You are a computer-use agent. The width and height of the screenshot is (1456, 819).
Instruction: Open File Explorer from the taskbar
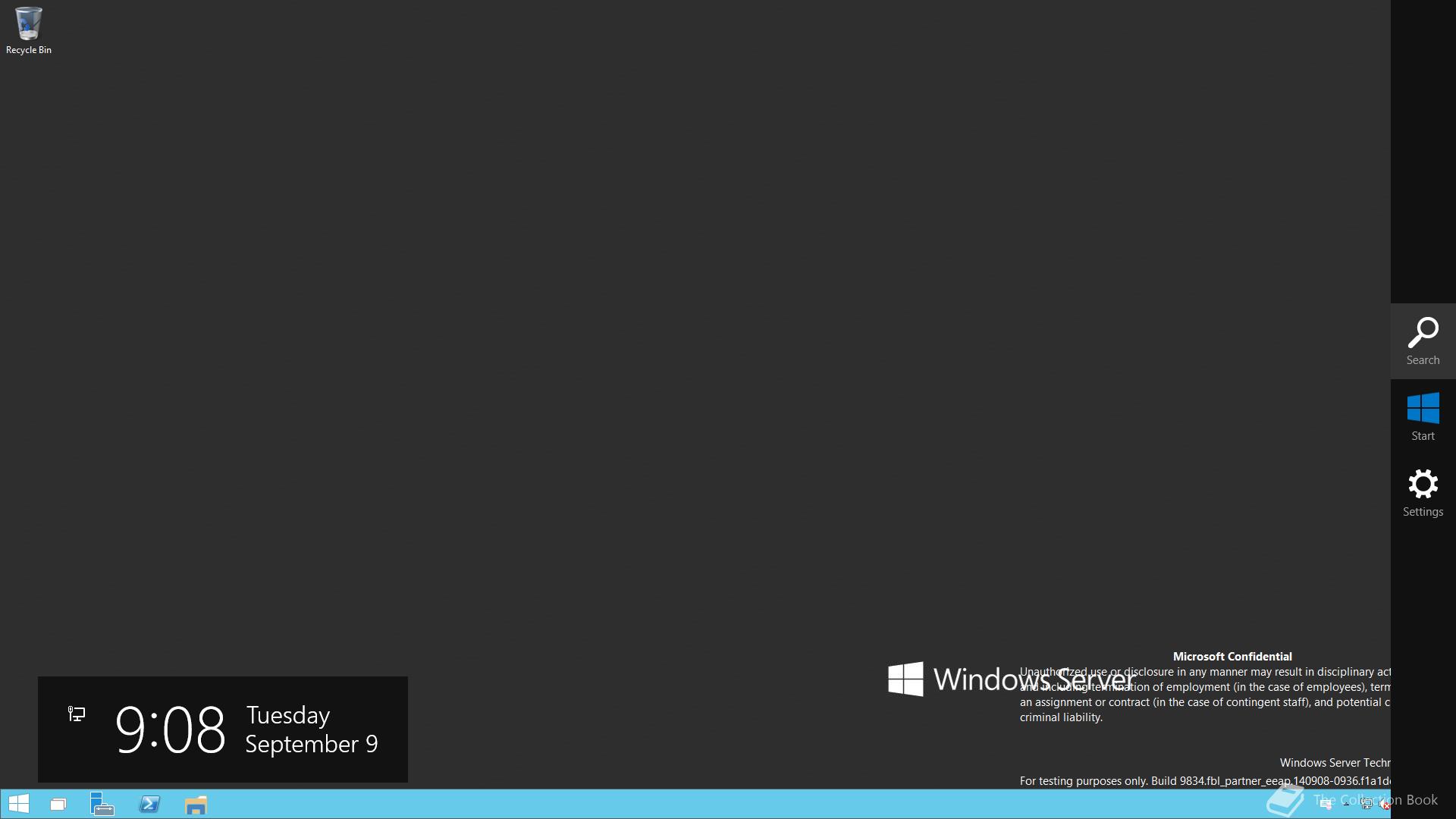(x=196, y=805)
